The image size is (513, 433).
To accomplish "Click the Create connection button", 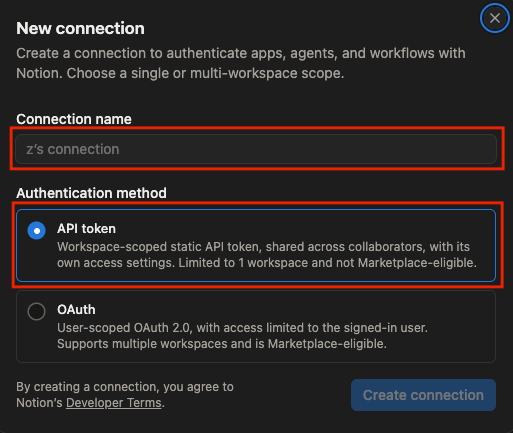I will click(x=423, y=395).
